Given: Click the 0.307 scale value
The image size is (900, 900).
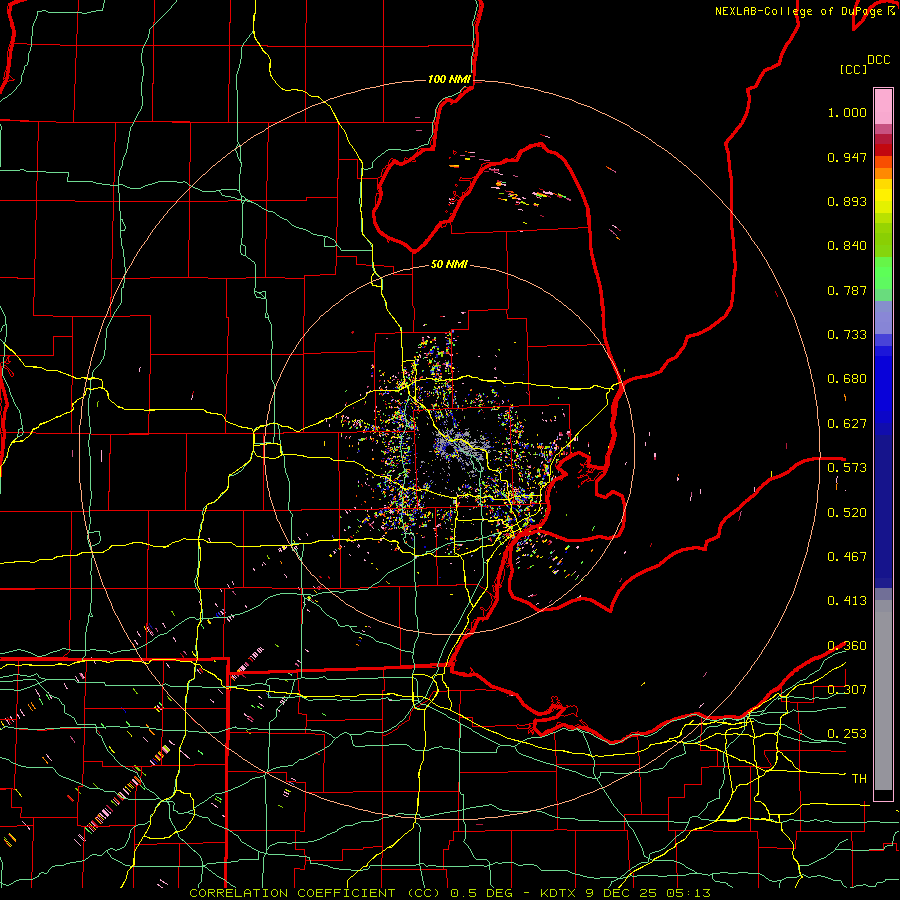Looking at the screenshot, I should click(x=847, y=690).
